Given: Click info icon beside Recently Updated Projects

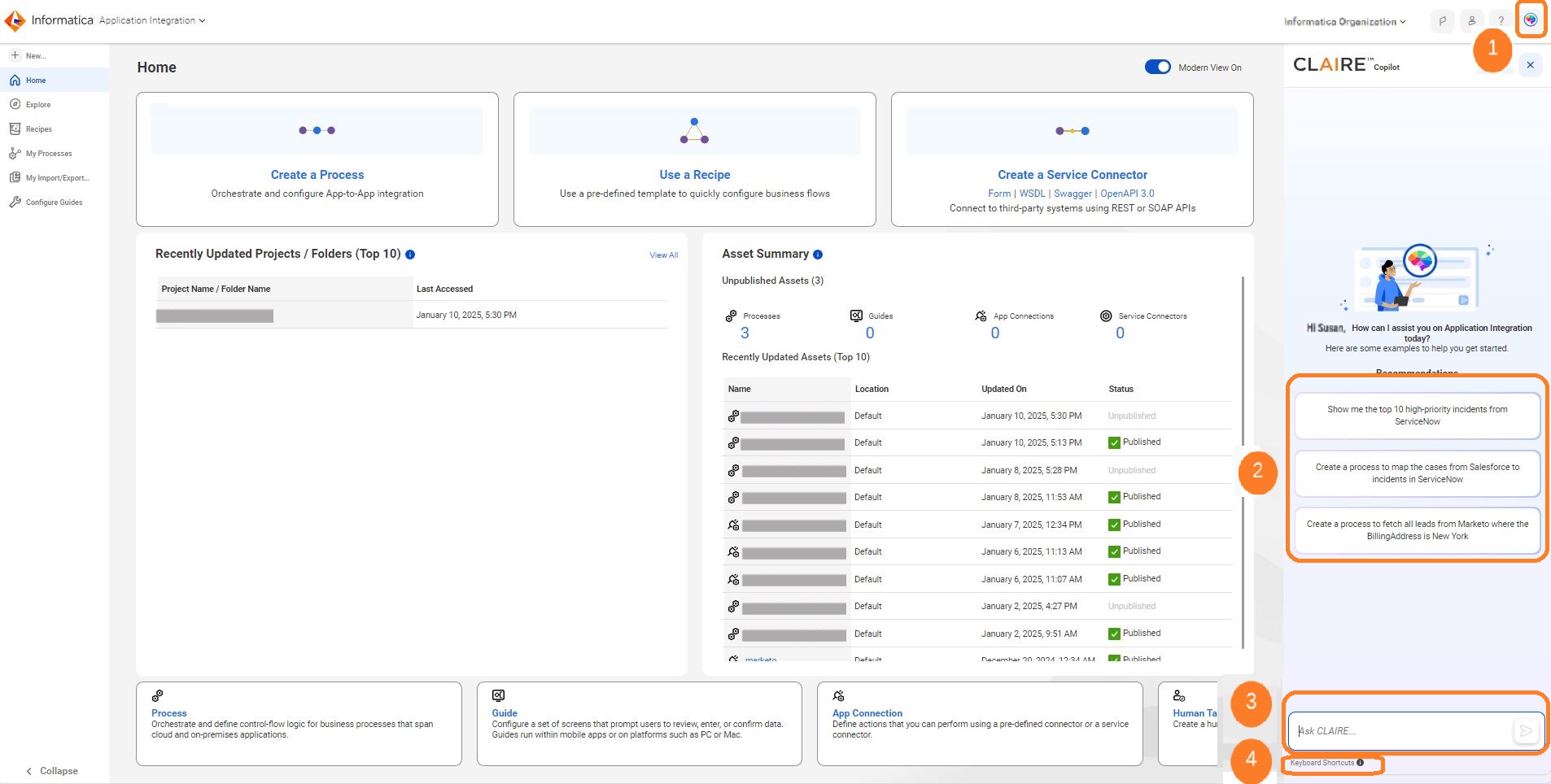Looking at the screenshot, I should click(x=410, y=255).
